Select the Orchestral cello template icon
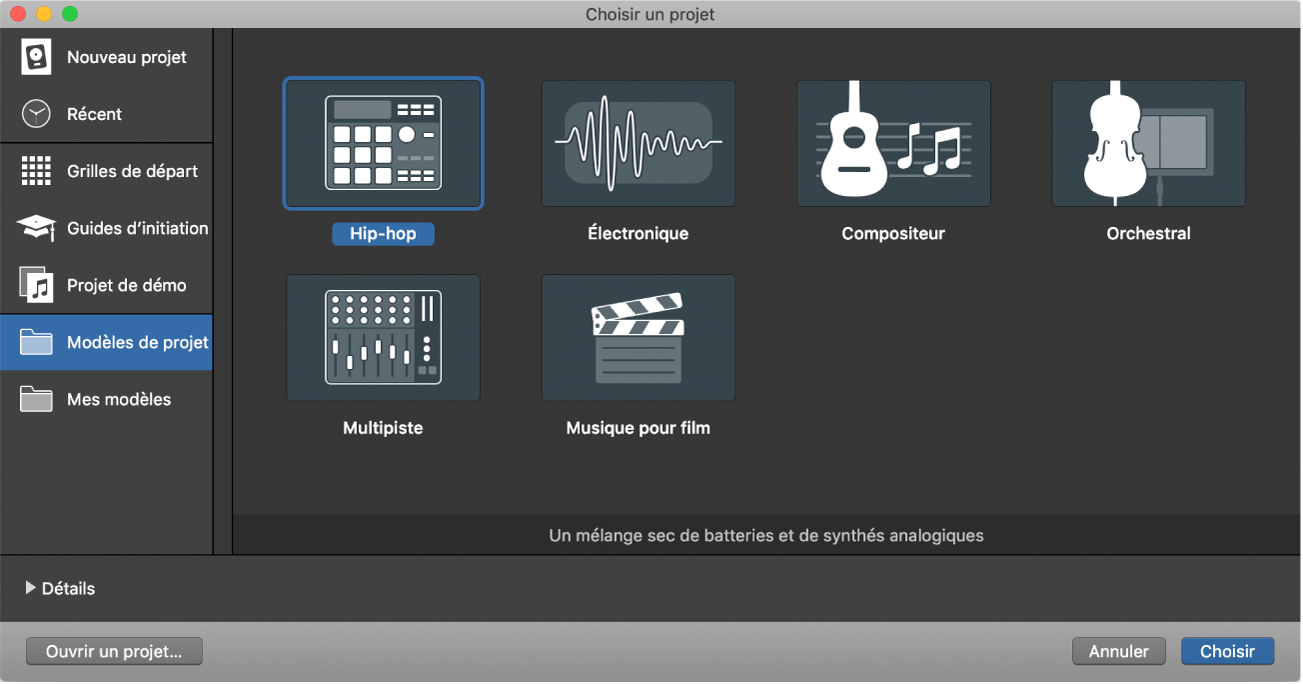This screenshot has width=1303, height=684. click(1148, 143)
